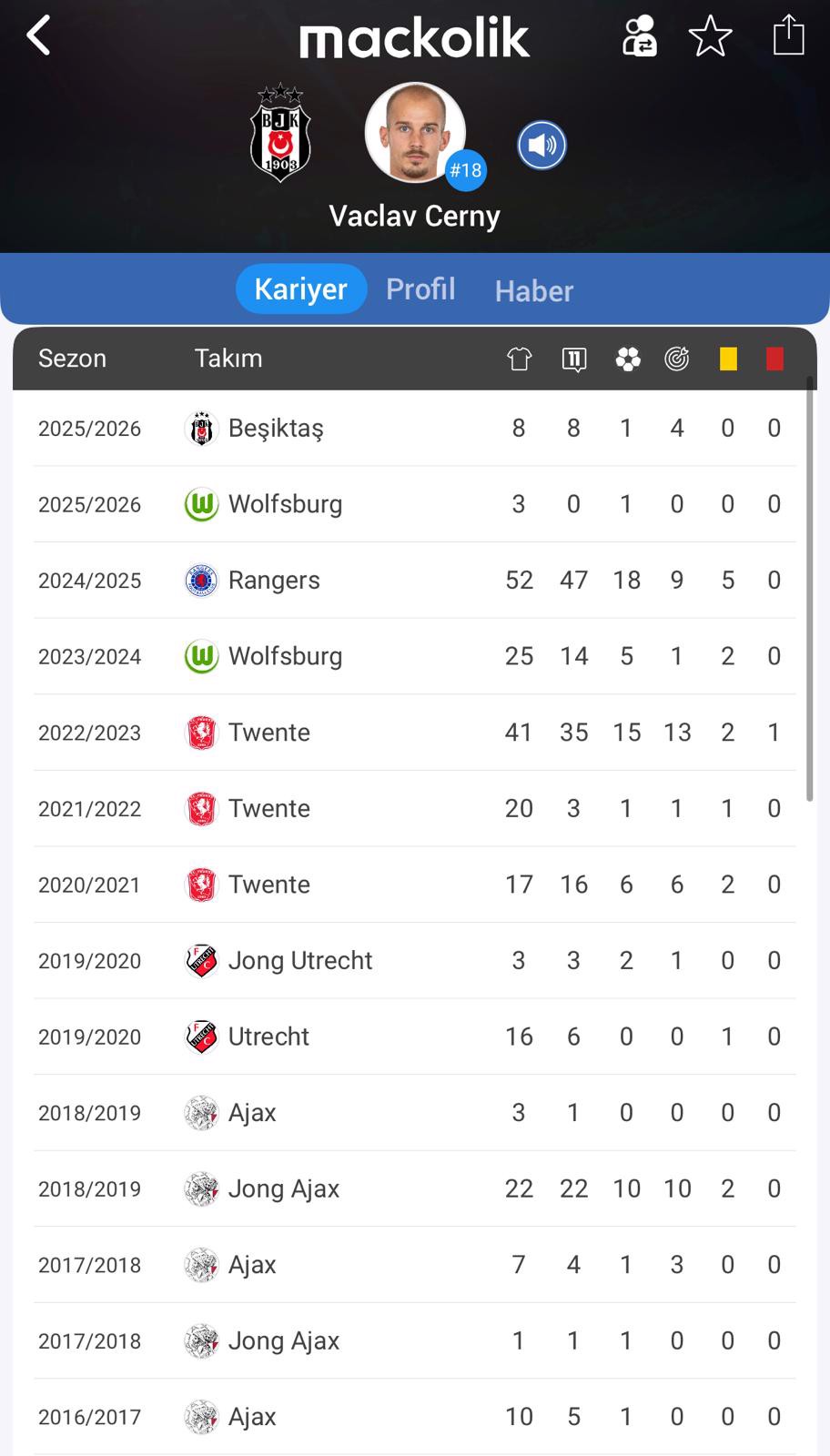Tap the red card column header
Screen dimensions: 830x1456
(x=774, y=359)
